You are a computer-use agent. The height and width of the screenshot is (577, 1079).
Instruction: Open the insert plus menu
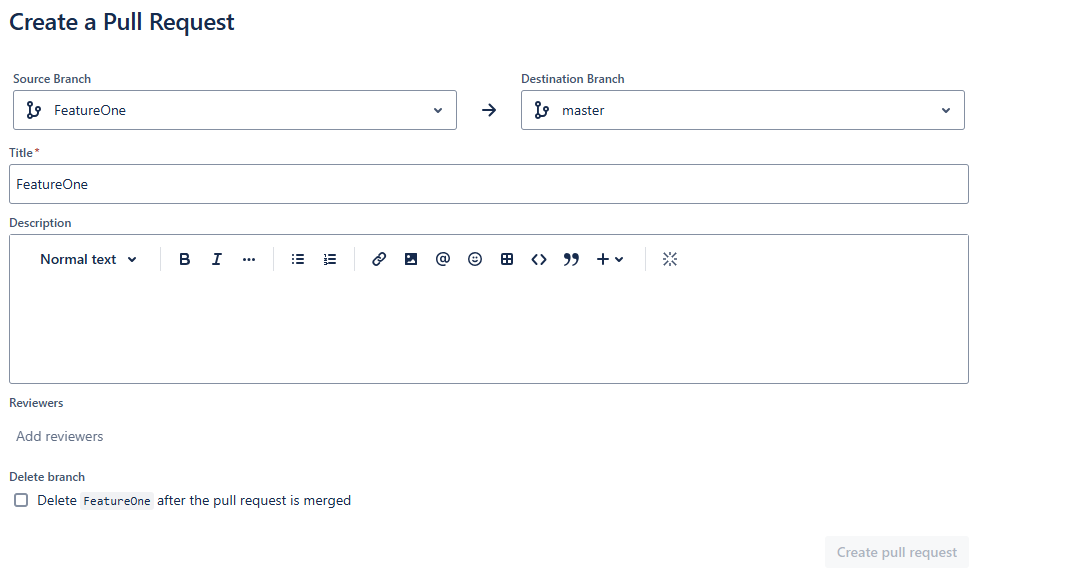pos(610,259)
